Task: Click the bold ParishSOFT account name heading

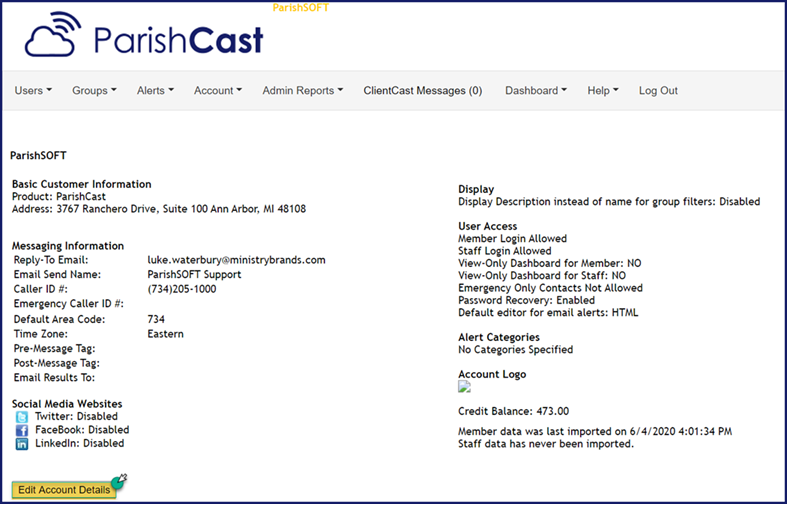Action: click(x=38, y=156)
